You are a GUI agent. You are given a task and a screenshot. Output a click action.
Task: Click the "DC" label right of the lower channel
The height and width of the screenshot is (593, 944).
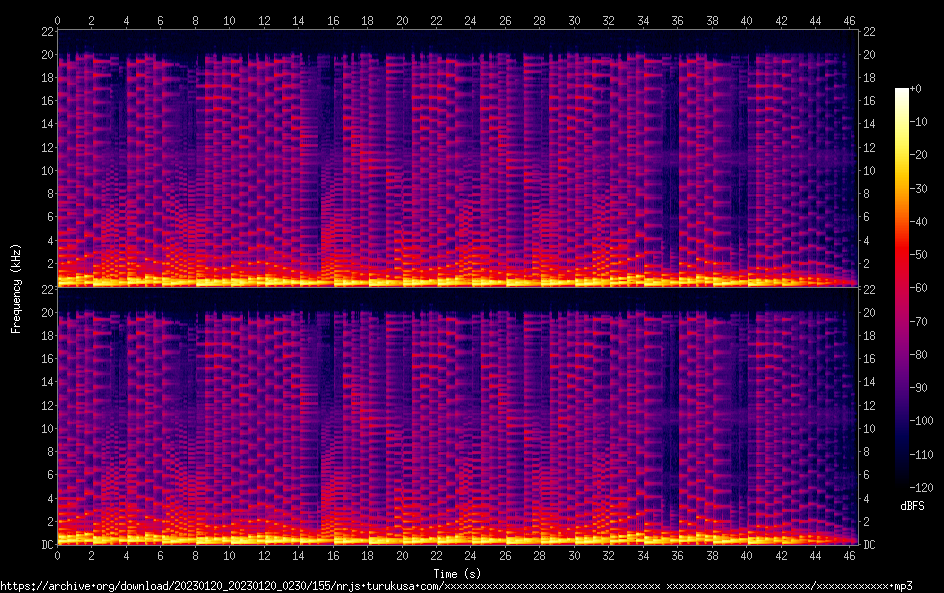tap(870, 545)
